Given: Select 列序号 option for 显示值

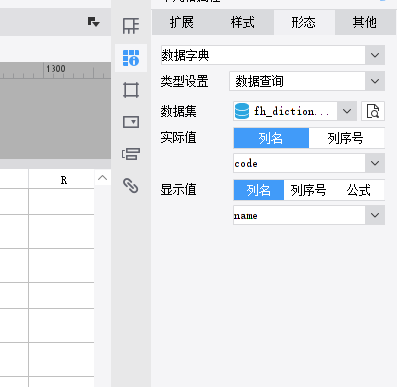Looking at the screenshot, I should (x=308, y=190).
